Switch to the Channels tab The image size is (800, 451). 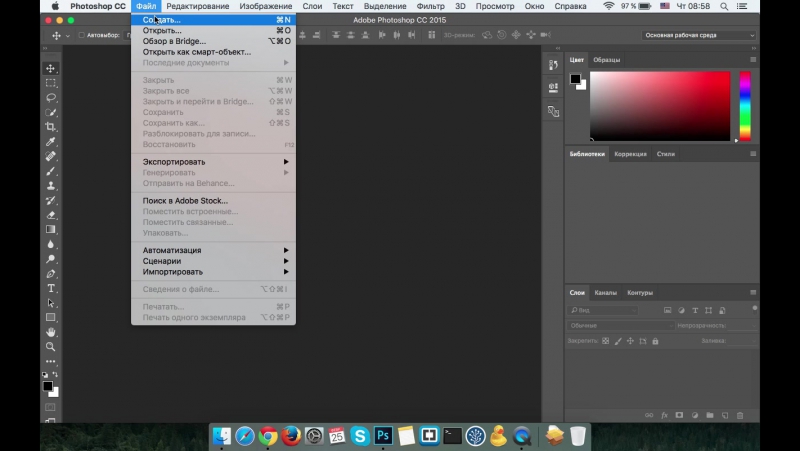pos(606,292)
